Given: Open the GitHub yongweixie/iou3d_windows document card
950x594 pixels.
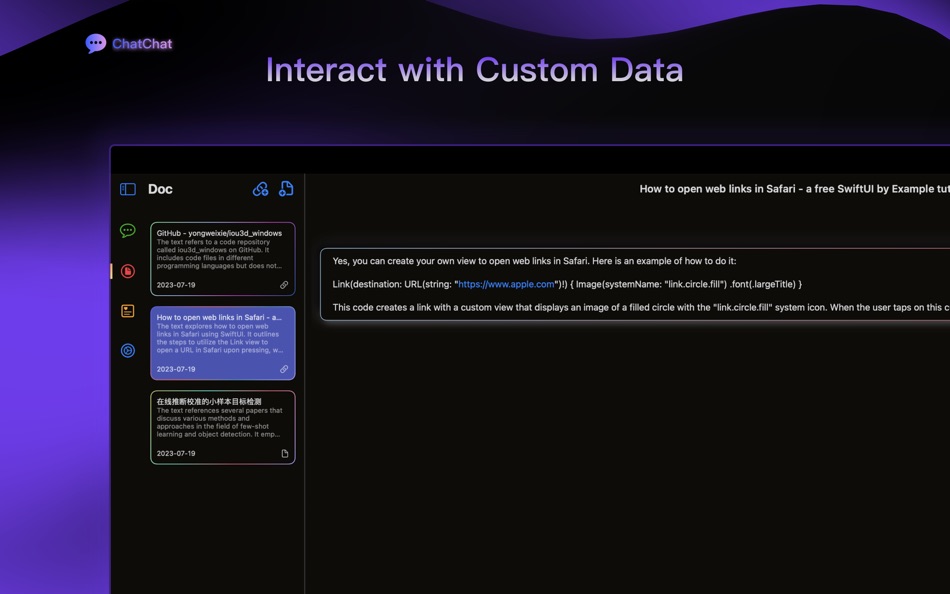Looking at the screenshot, I should click(223, 259).
